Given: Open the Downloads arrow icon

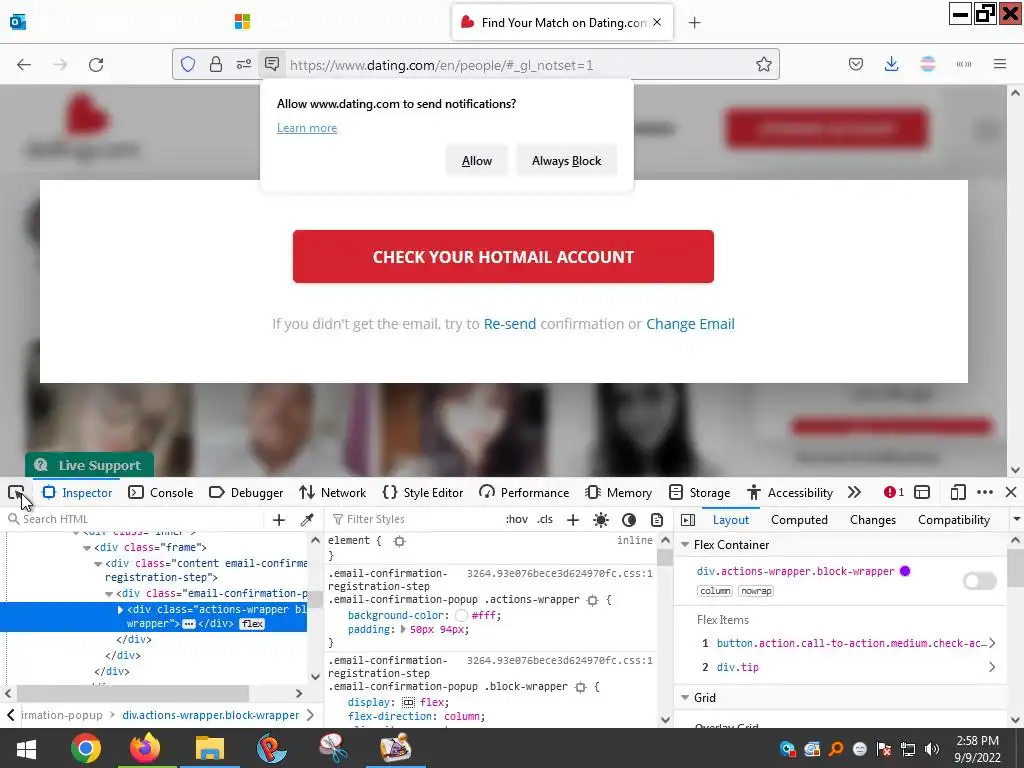Looking at the screenshot, I should 891,64.
